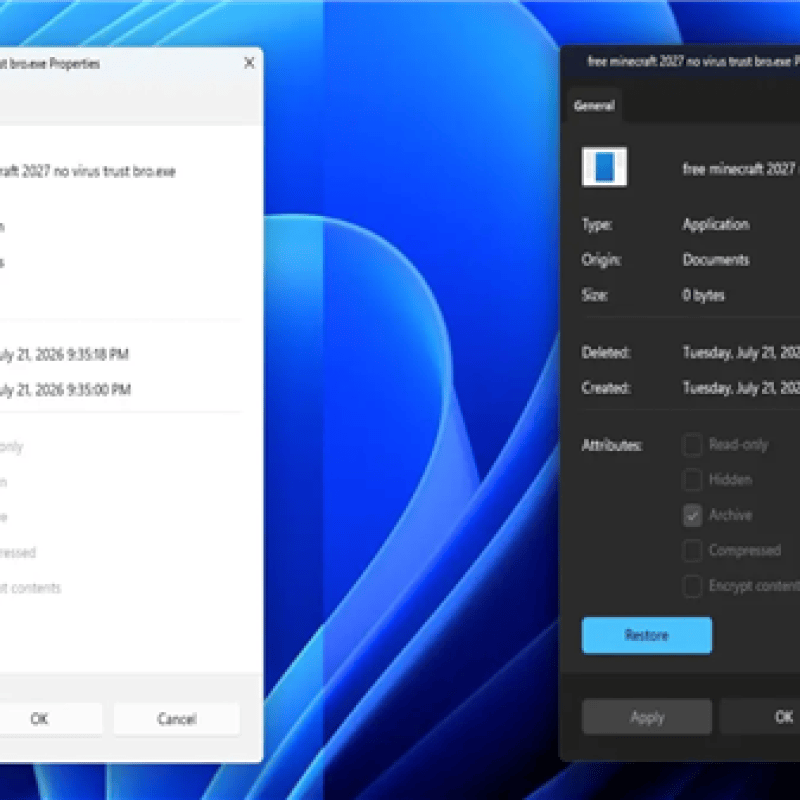The height and width of the screenshot is (800, 800).
Task: Select the 9:35:18 PM date in light dialog
Action: click(x=64, y=354)
